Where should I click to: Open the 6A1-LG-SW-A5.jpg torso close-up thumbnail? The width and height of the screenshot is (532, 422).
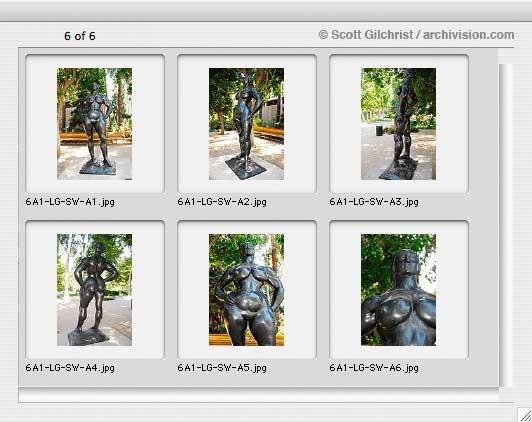click(x=246, y=290)
